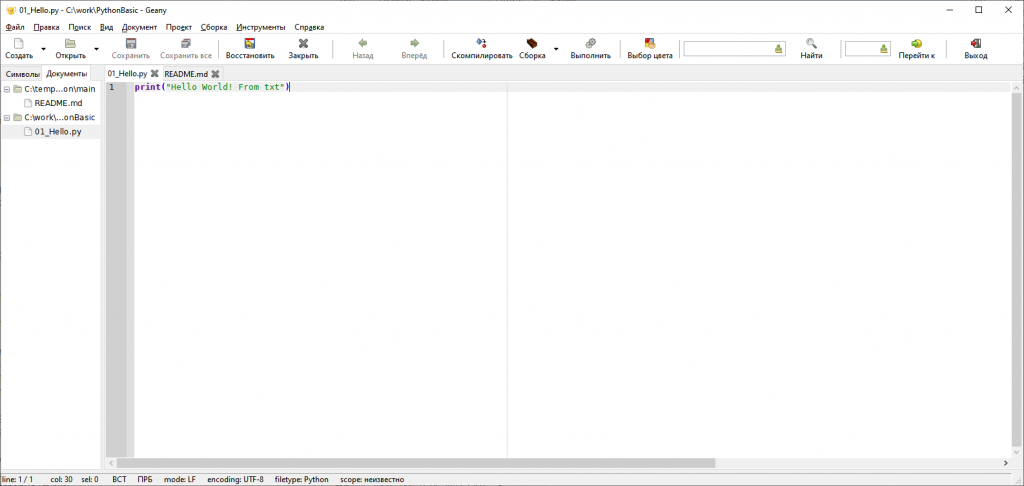The width and height of the screenshot is (1024, 486).
Task: Select the C:\work\...onBasic folder row
Action: [50, 118]
